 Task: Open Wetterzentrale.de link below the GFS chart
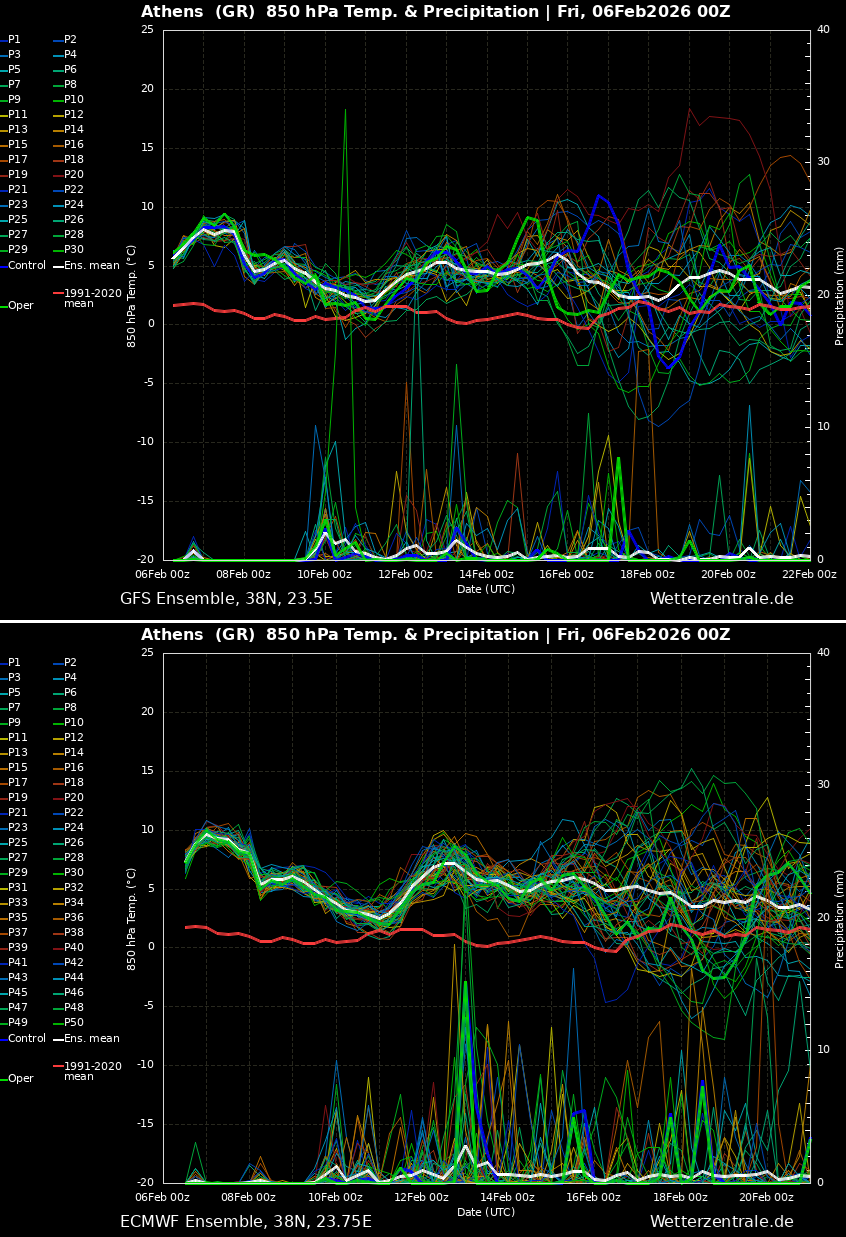coord(721,599)
